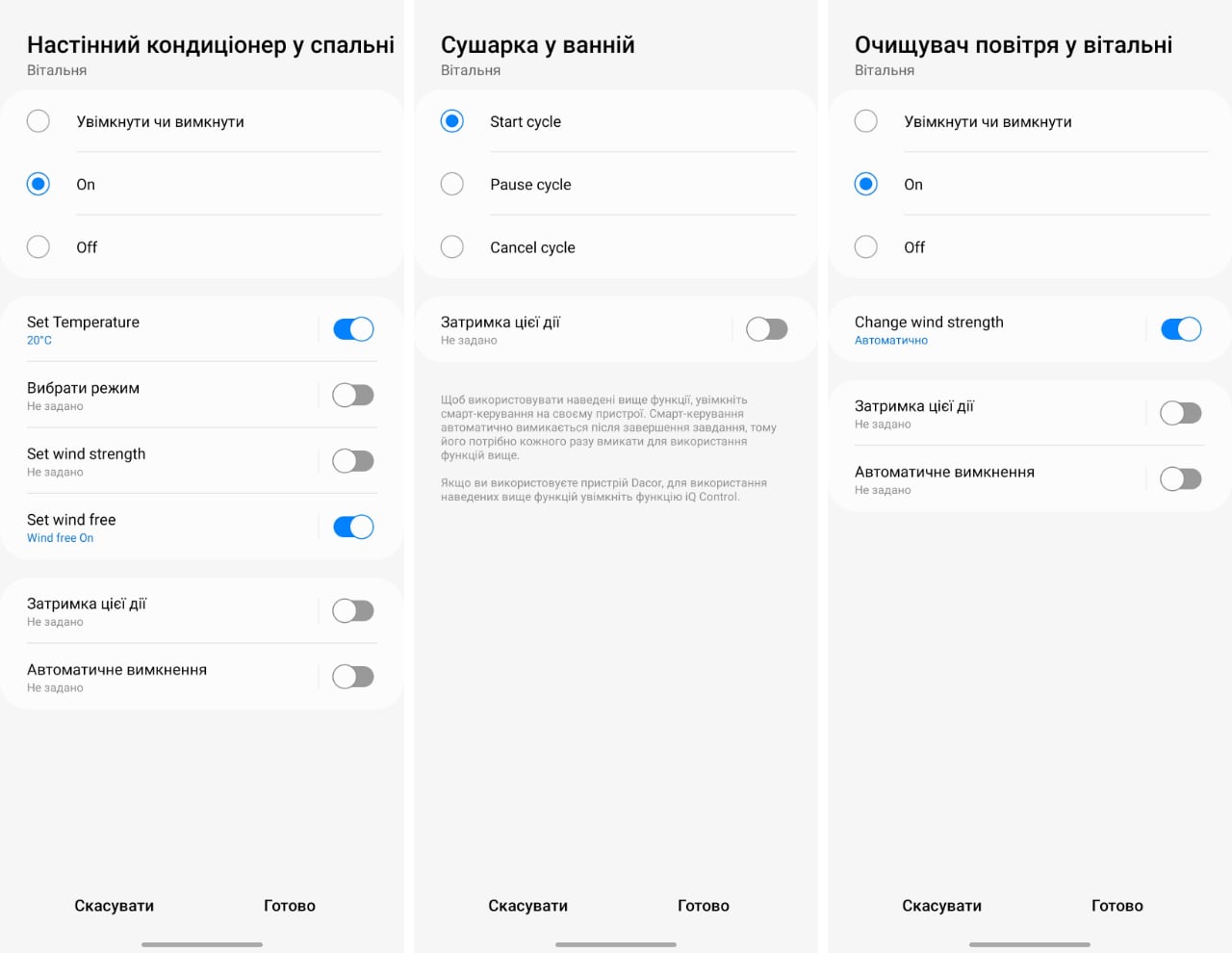This screenshot has height=953, width=1232.
Task: Tap the navigation handle under air purifier
Action: coord(1030,944)
